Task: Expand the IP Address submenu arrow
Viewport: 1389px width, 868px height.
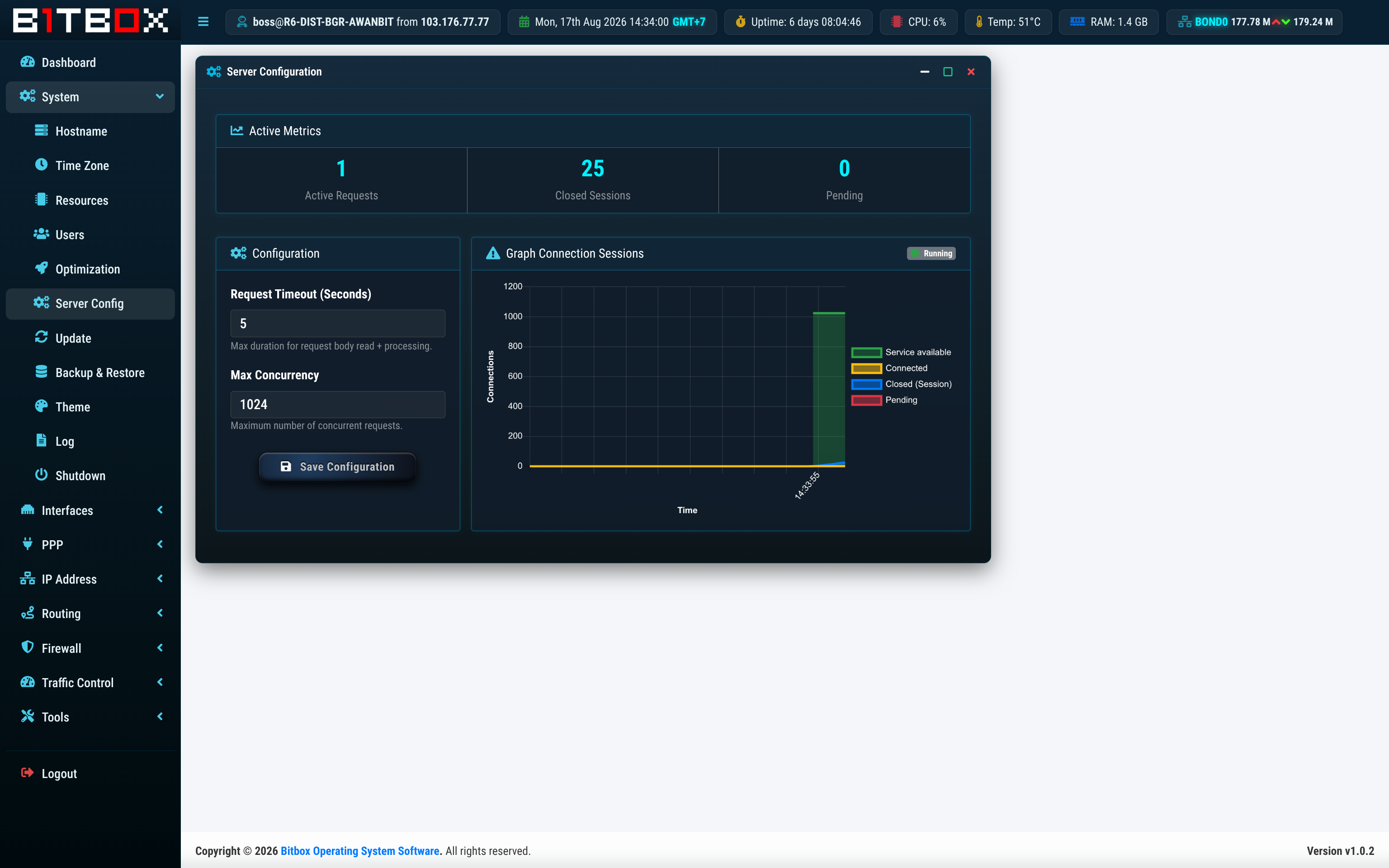Action: click(x=160, y=579)
